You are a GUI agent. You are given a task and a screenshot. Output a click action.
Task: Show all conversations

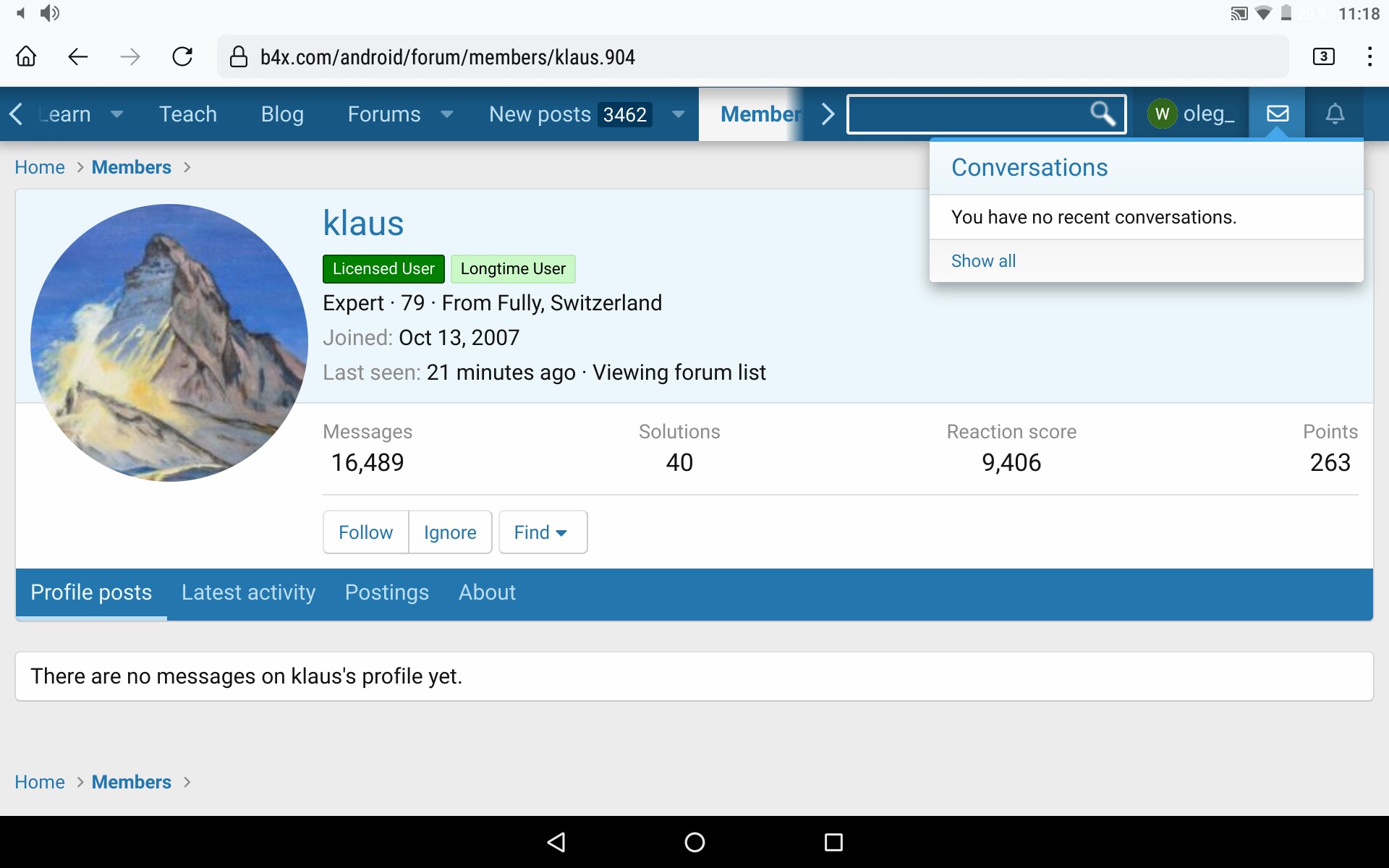coord(983,260)
